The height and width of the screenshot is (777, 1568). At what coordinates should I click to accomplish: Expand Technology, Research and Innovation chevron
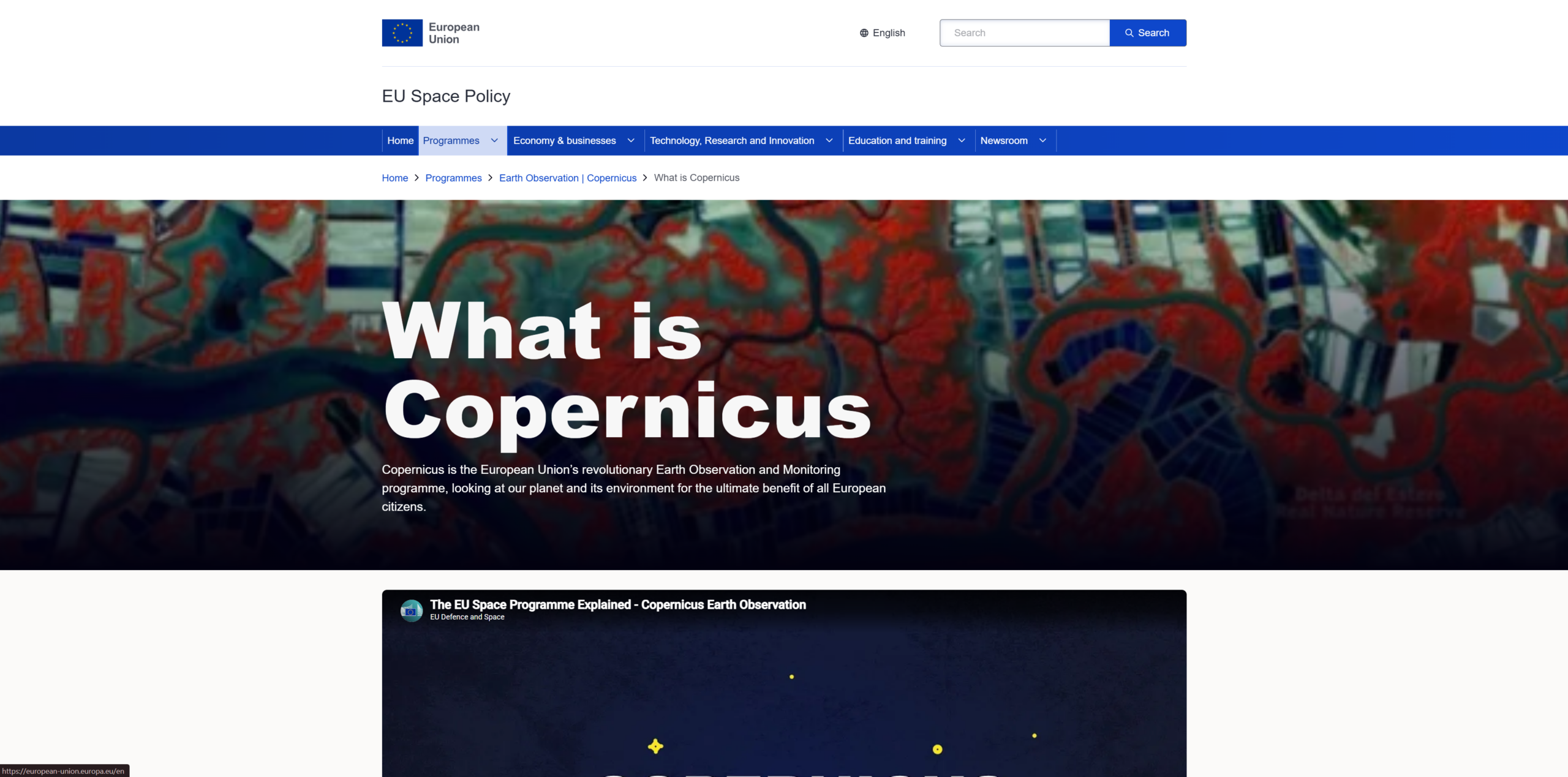[829, 141]
